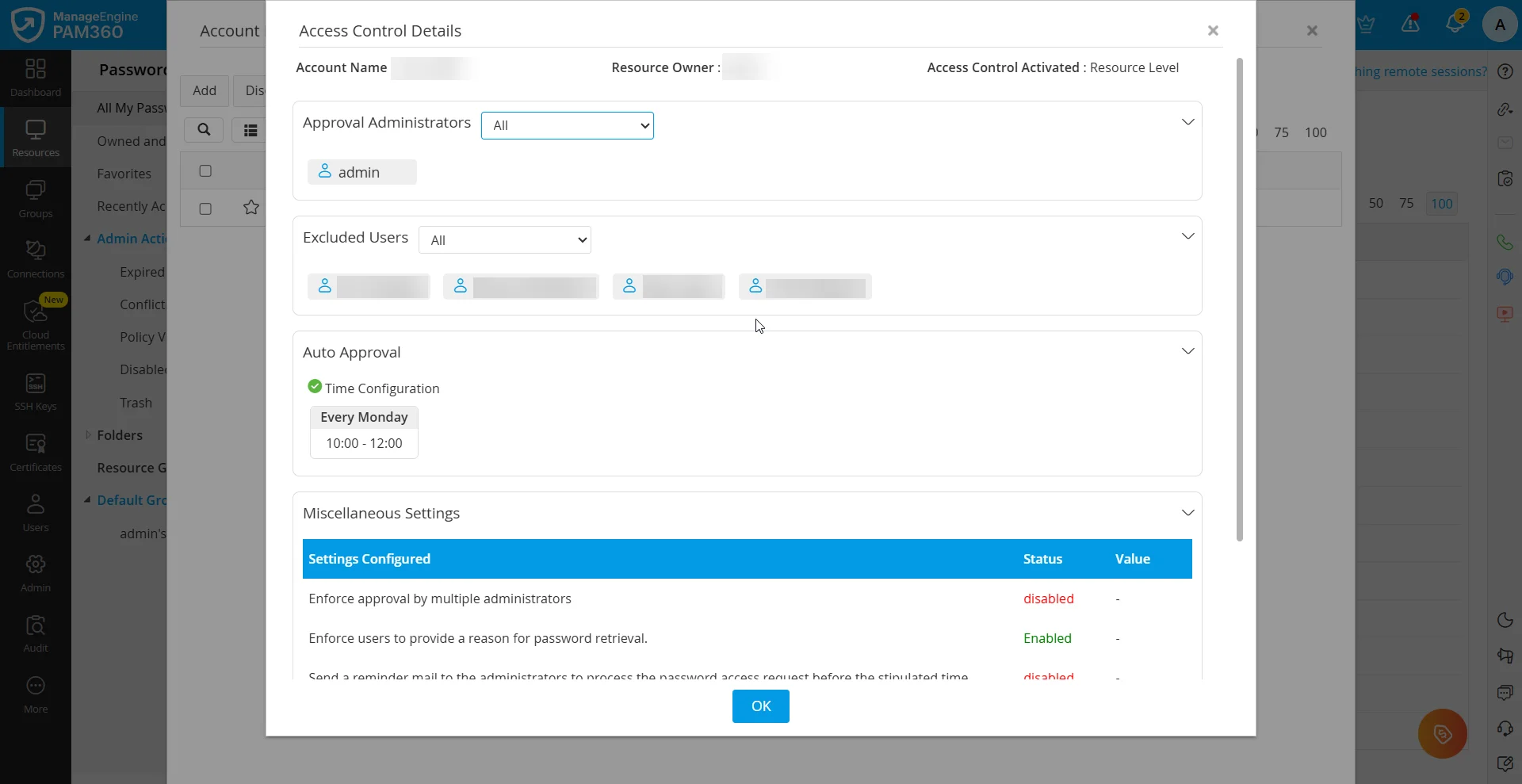Open the Approval Administrators All dropdown
This screenshot has height=784, width=1522.
[568, 125]
